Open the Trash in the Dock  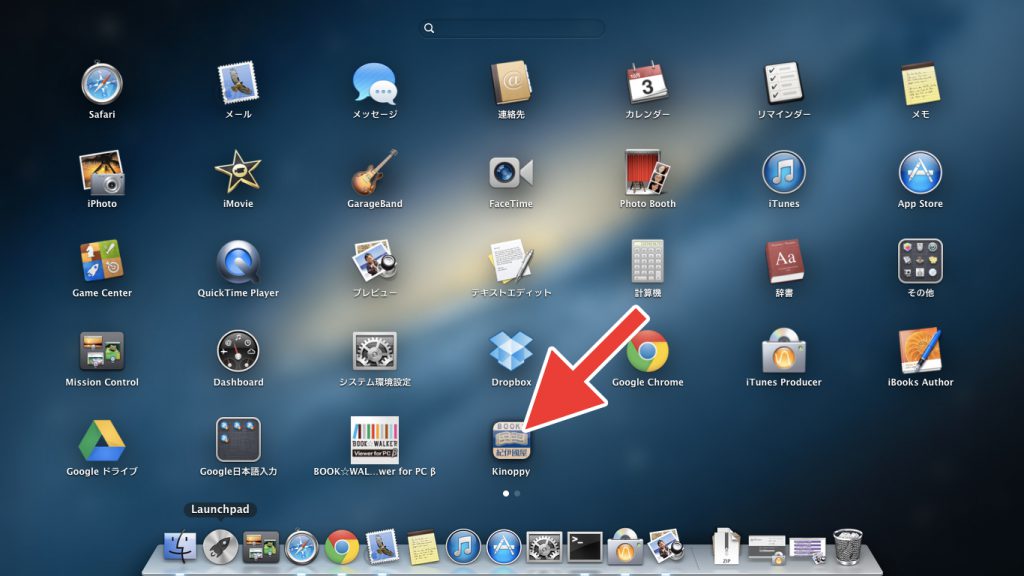(x=848, y=547)
